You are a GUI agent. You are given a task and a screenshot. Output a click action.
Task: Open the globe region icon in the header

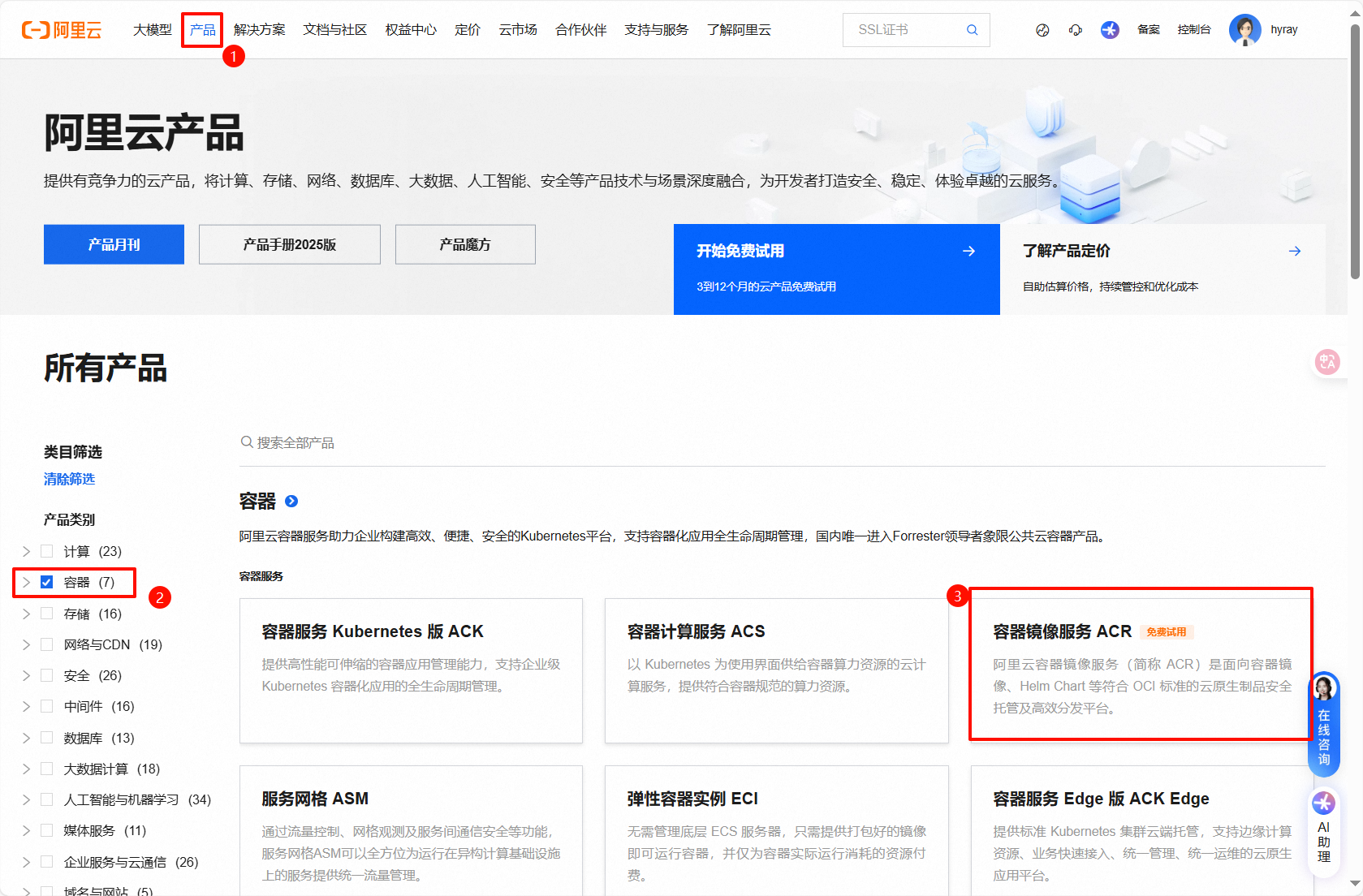point(1042,30)
